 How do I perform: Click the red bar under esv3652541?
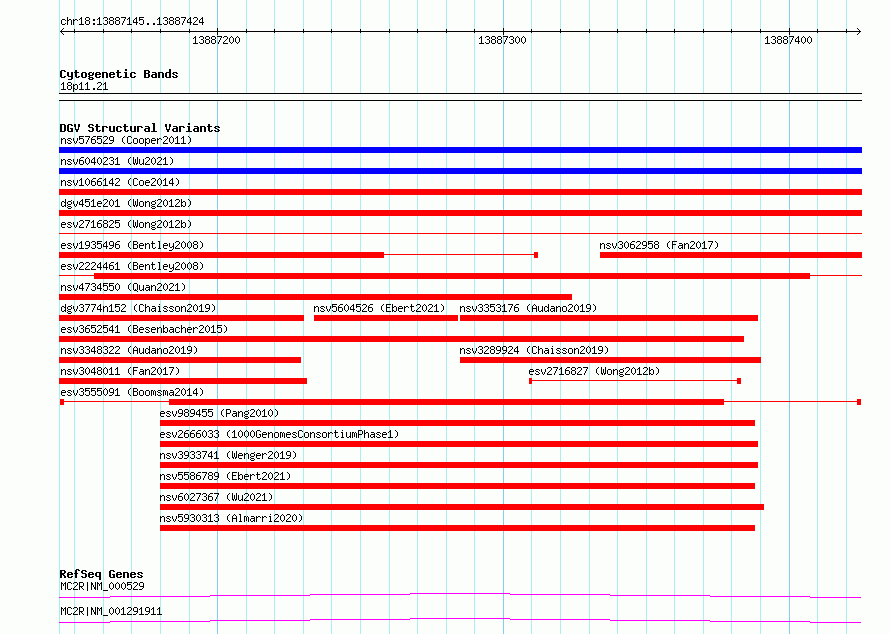click(401, 339)
